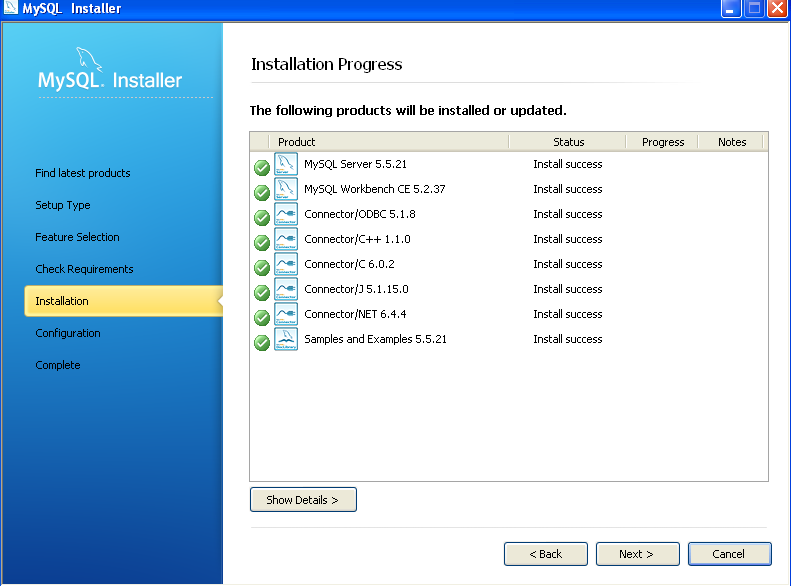Click the Connector/ODBC 5.1.8 product icon

click(286, 214)
